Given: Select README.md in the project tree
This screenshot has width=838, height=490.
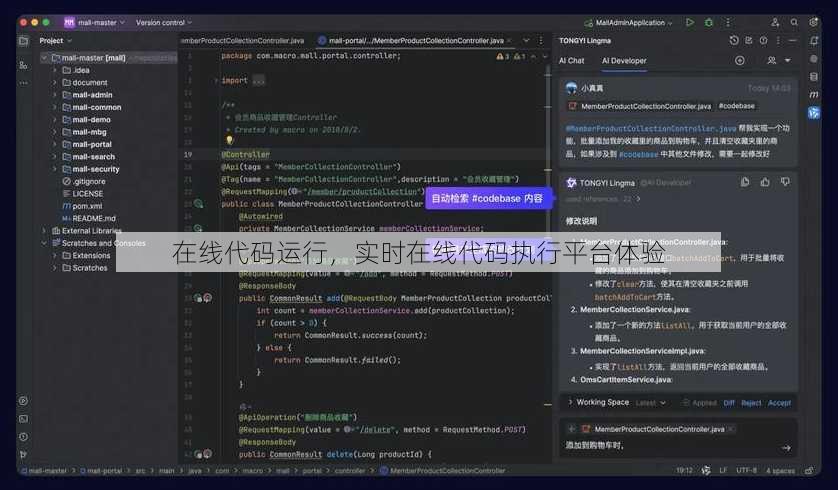Looking at the screenshot, I should tap(89, 218).
